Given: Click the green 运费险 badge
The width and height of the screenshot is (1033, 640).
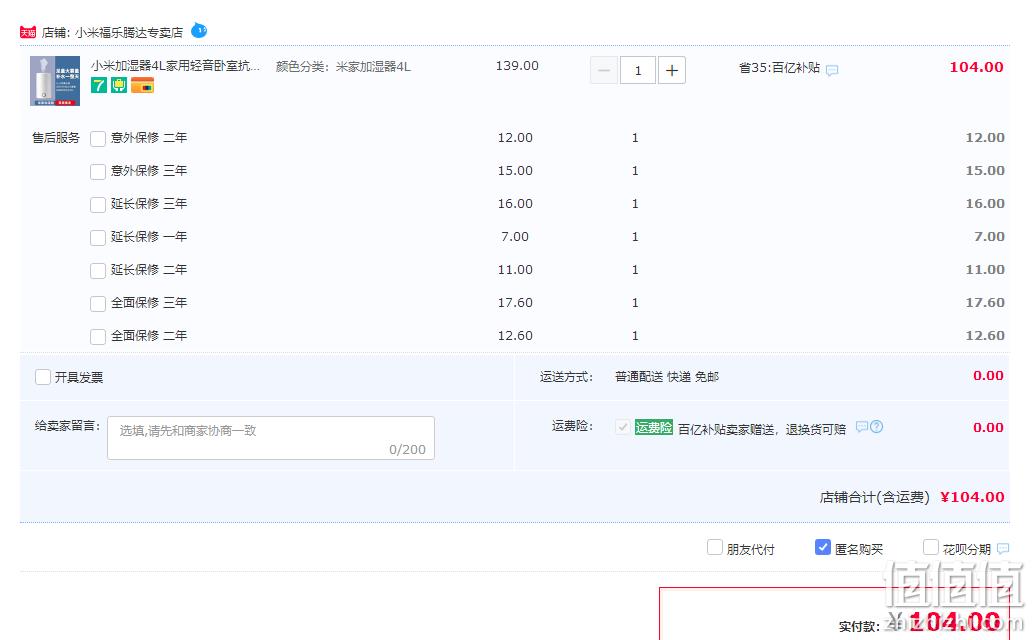Looking at the screenshot, I should tap(654, 427).
